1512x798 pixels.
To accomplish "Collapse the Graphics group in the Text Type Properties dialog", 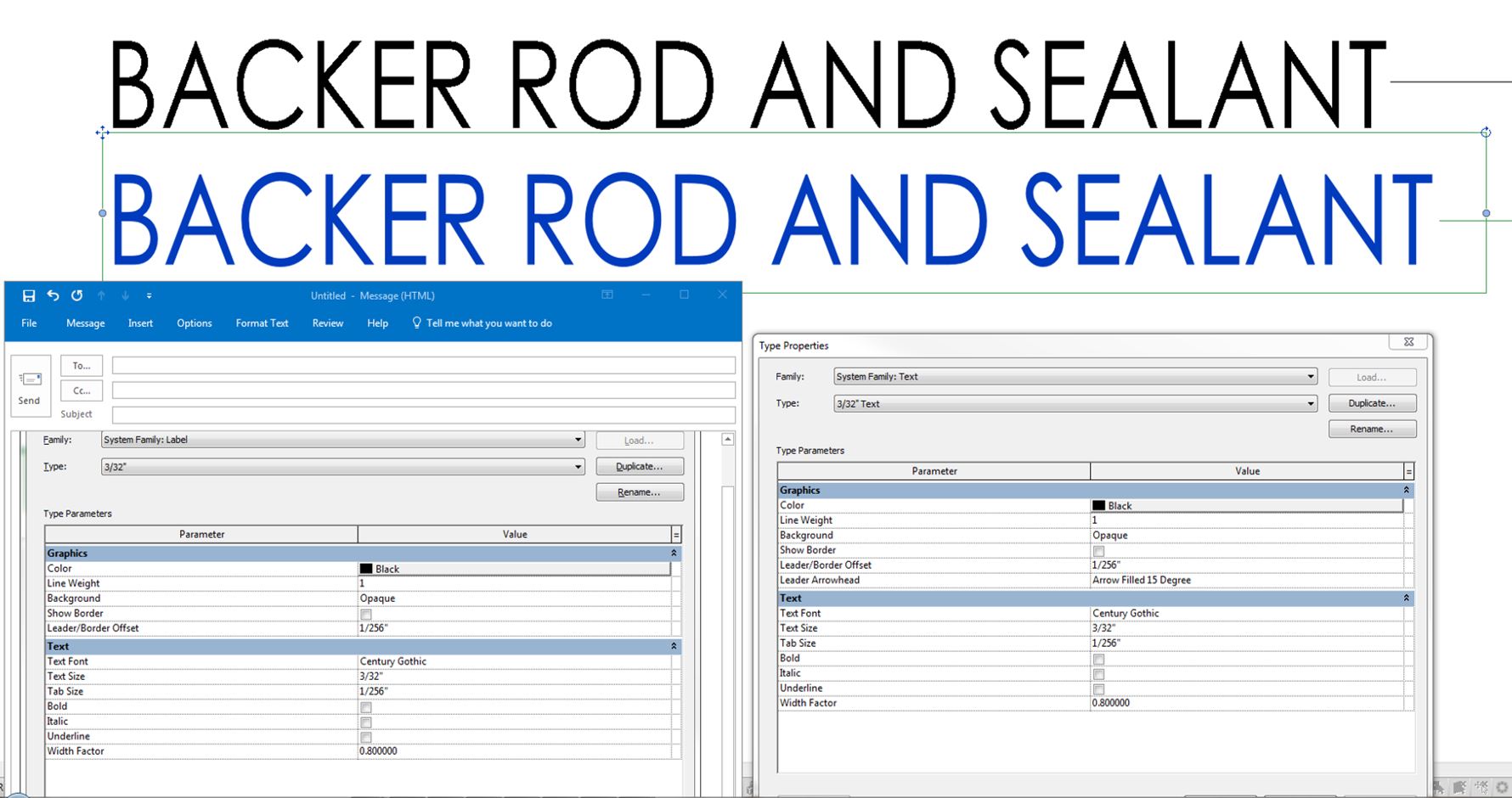I will 1407,490.
